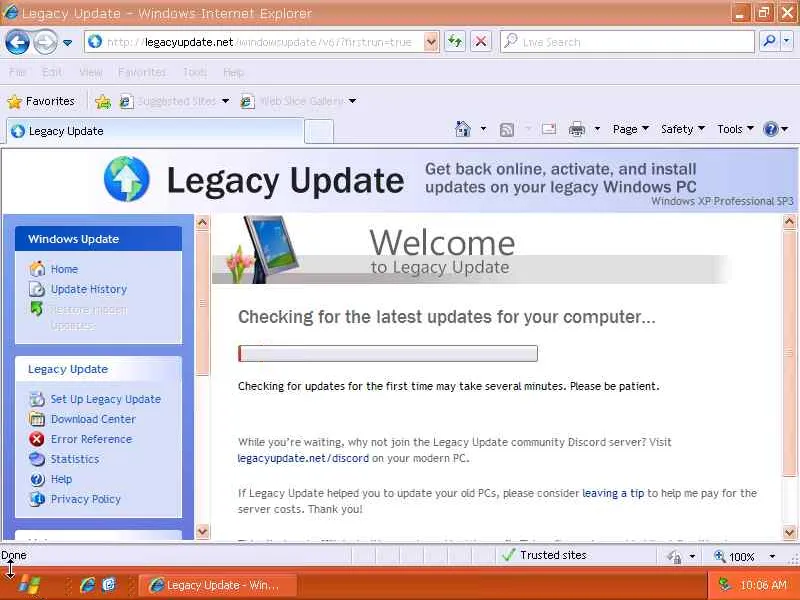Screen dimensions: 800x600
Task: Click the Set Up Legacy Update icon
Action: [x=37, y=399]
